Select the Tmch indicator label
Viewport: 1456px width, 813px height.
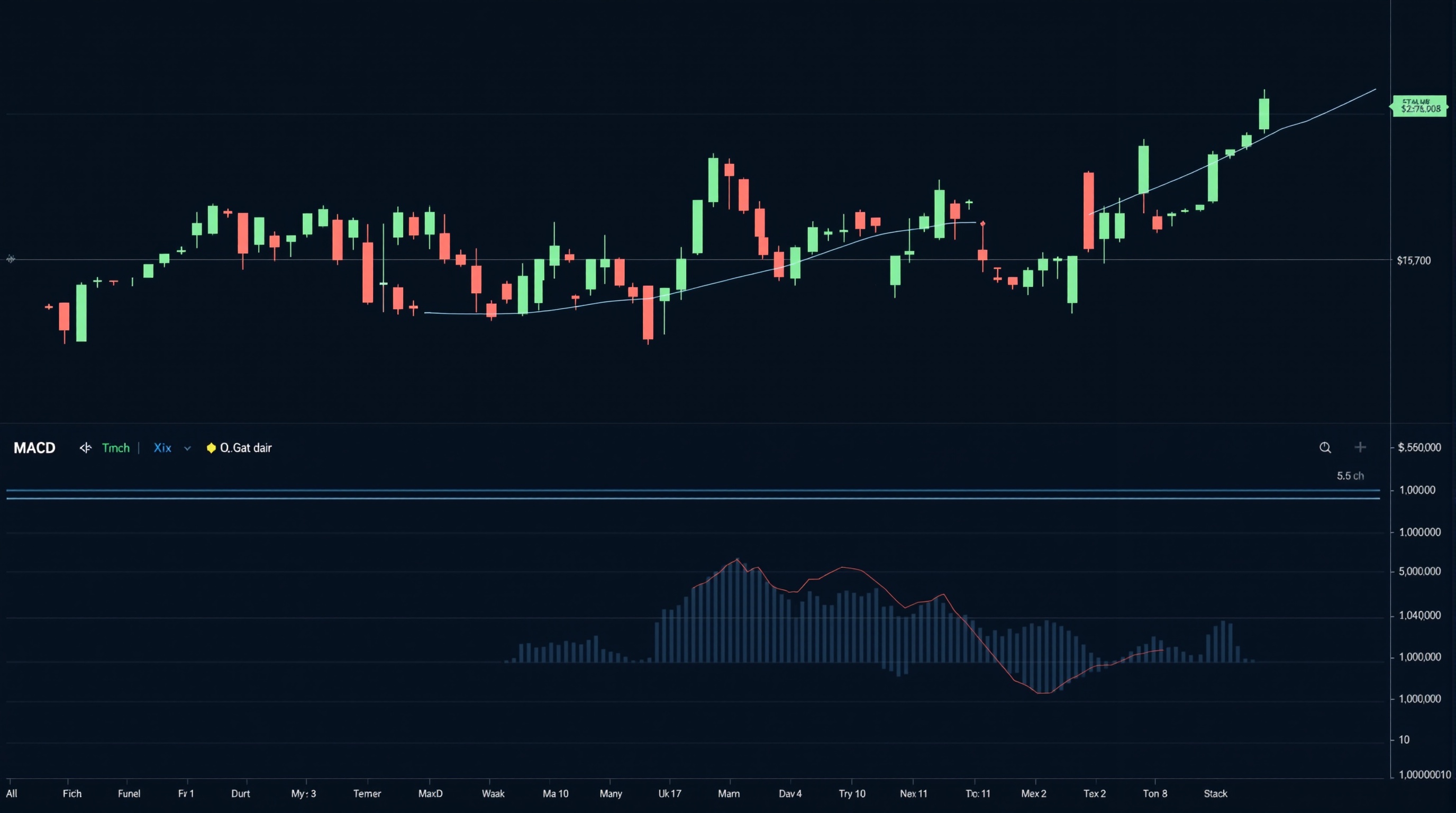(116, 448)
